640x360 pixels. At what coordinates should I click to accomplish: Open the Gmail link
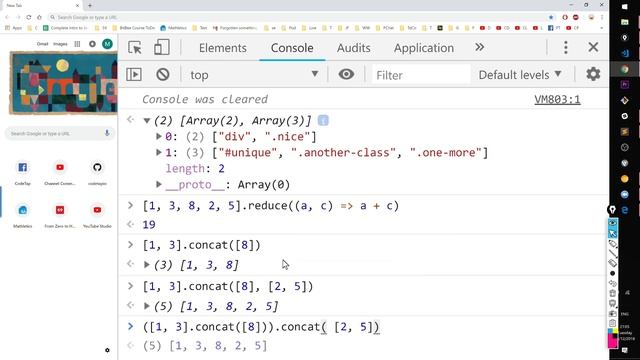[x=42, y=44]
